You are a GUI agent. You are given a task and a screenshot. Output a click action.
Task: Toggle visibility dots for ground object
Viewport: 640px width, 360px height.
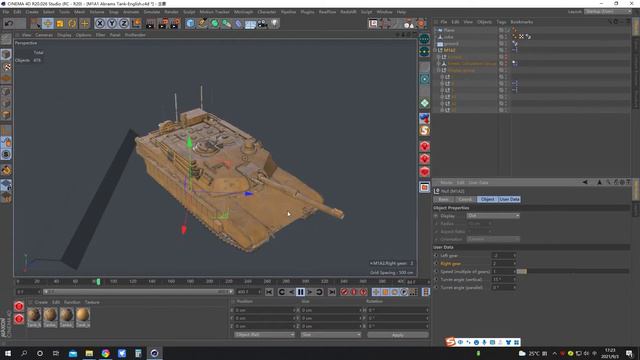pos(506,44)
